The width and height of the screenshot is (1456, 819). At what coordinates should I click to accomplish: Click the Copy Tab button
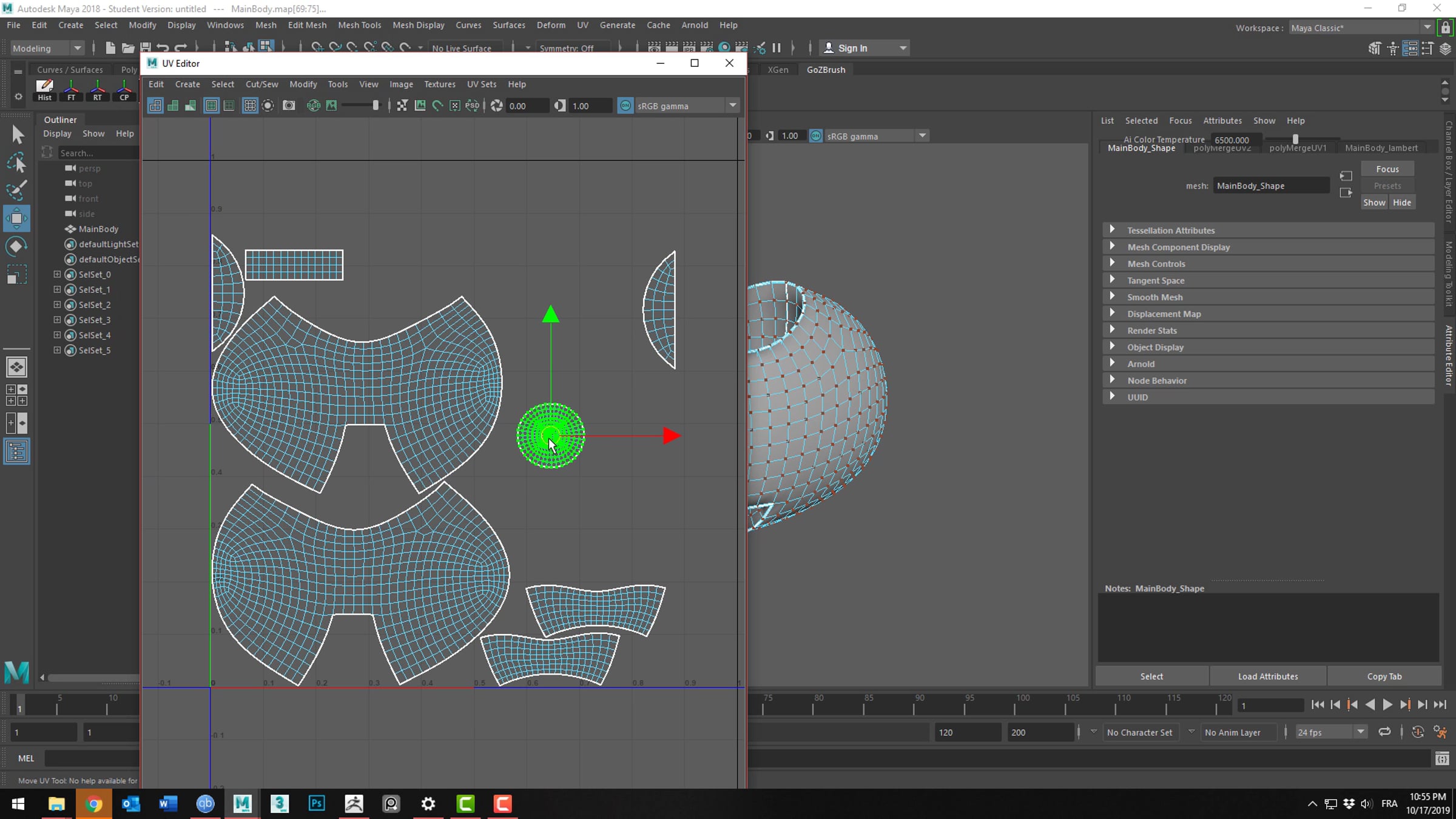pyautogui.click(x=1384, y=676)
